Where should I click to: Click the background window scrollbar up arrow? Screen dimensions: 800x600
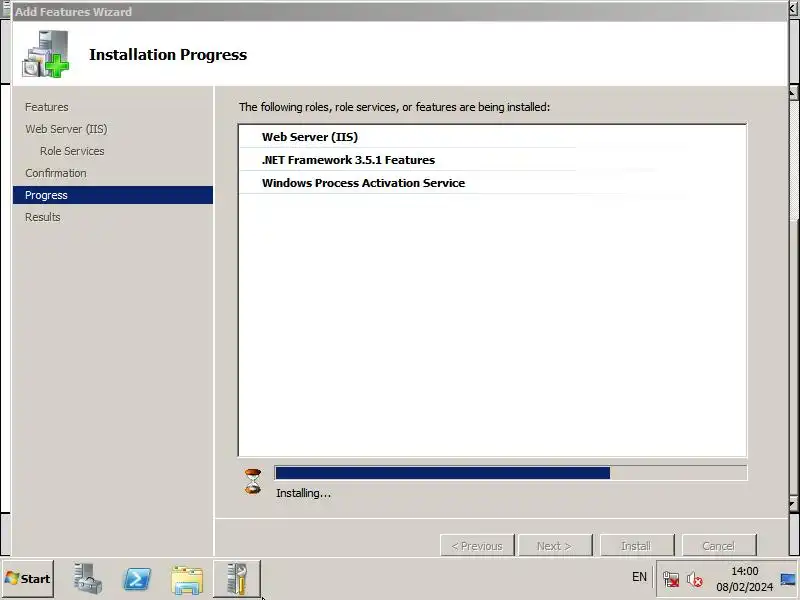793,93
